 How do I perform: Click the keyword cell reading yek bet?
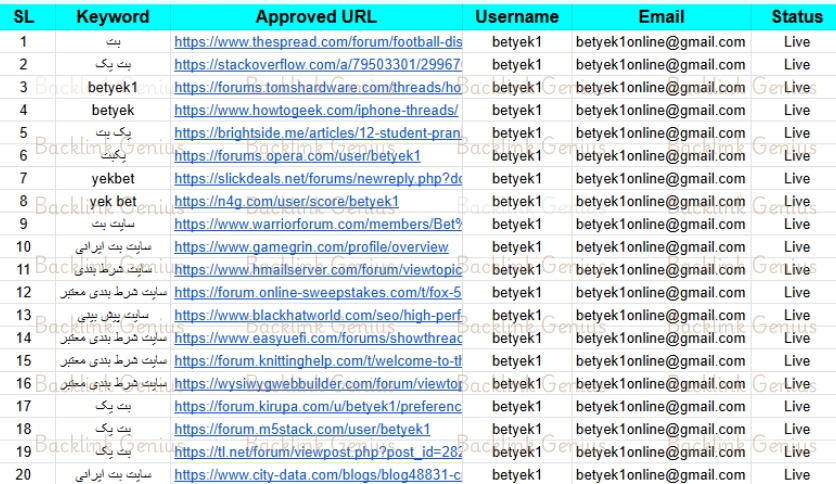coord(112,201)
